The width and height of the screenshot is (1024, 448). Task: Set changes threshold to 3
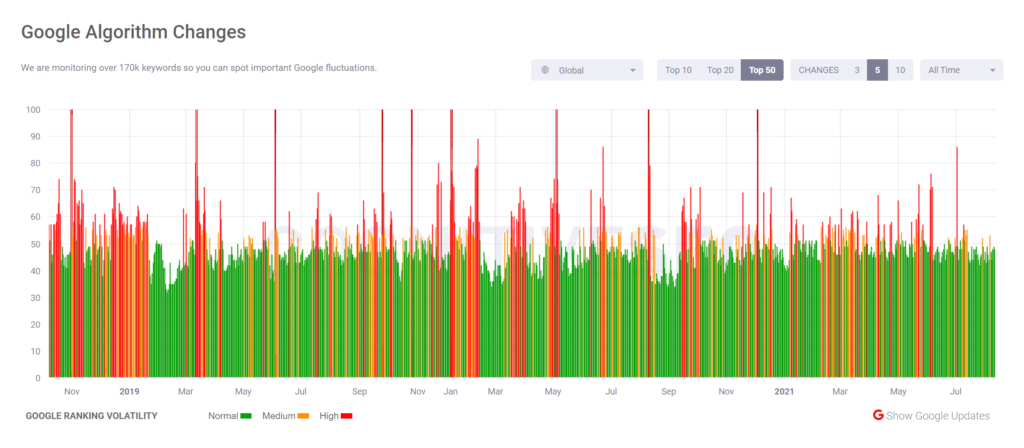coord(857,70)
